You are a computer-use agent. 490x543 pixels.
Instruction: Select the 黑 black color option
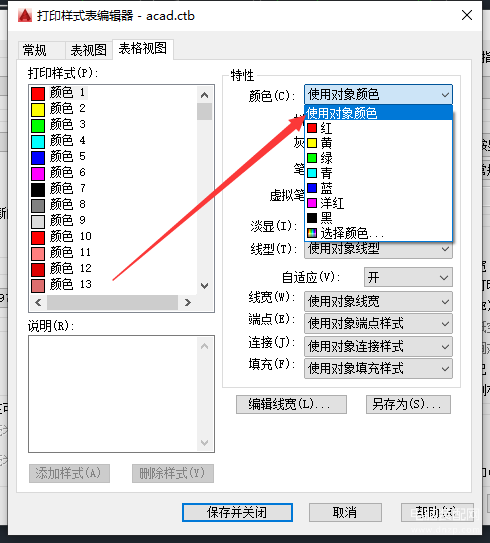click(378, 218)
